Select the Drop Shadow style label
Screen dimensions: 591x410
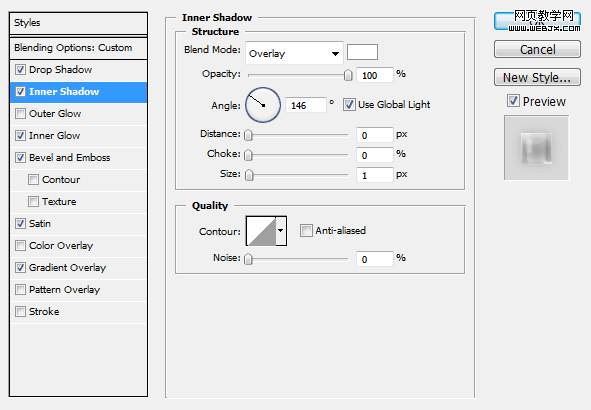point(61,70)
